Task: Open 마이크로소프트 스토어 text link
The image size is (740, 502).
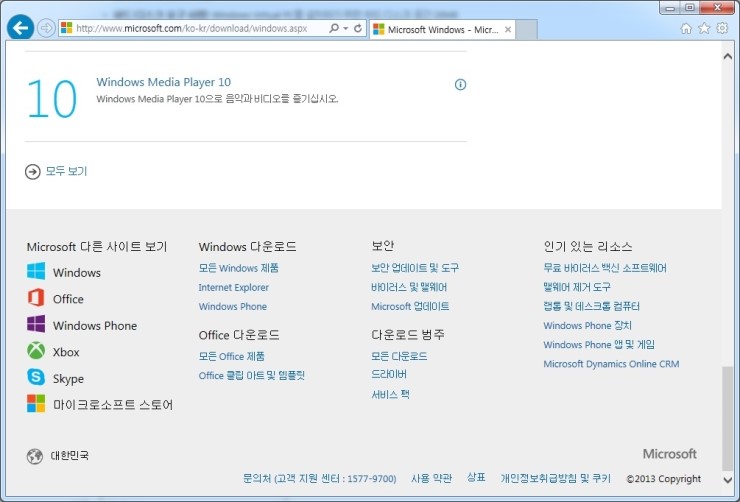Action: (x=113, y=405)
